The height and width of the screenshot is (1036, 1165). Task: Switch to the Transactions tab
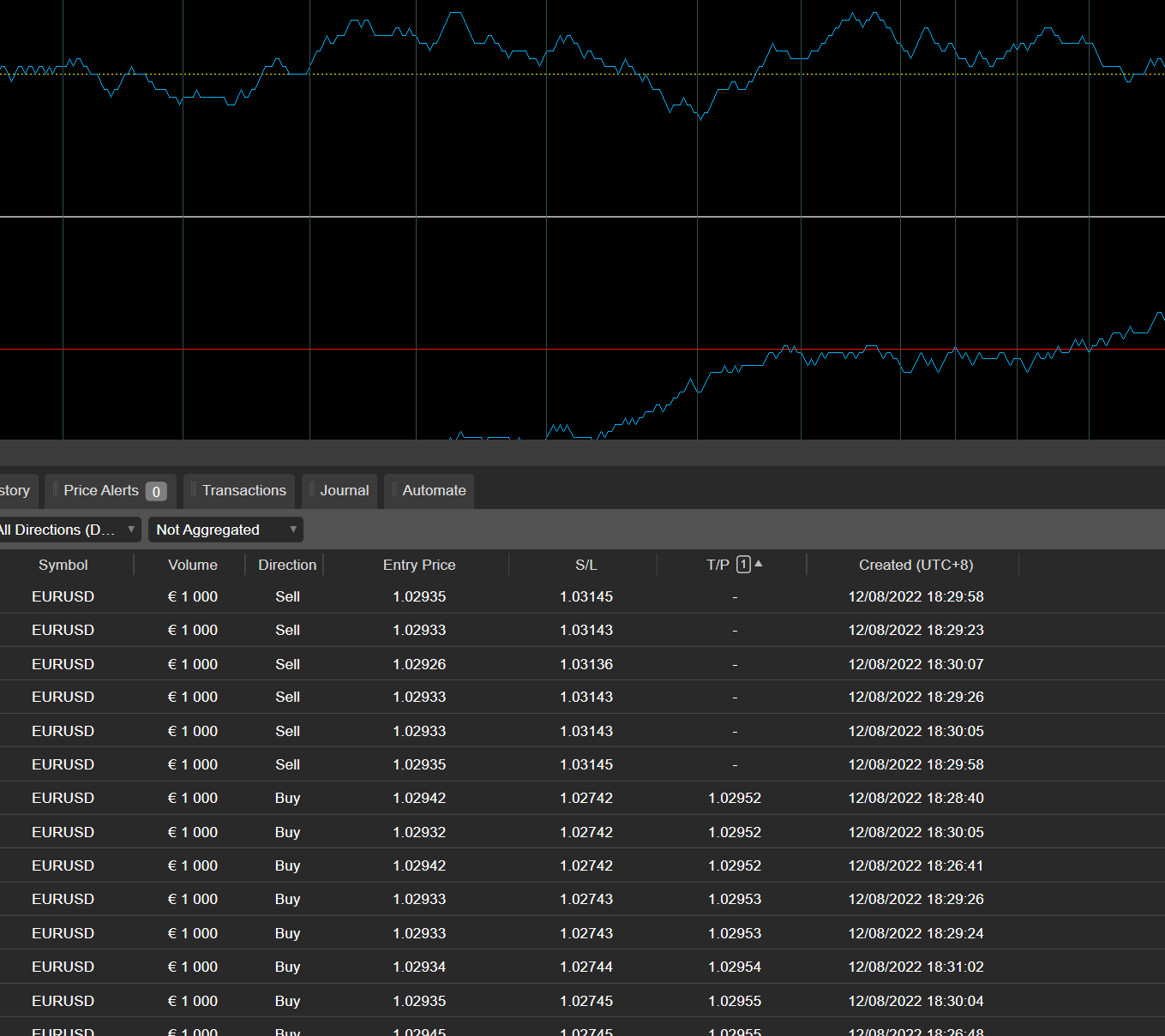(x=239, y=491)
